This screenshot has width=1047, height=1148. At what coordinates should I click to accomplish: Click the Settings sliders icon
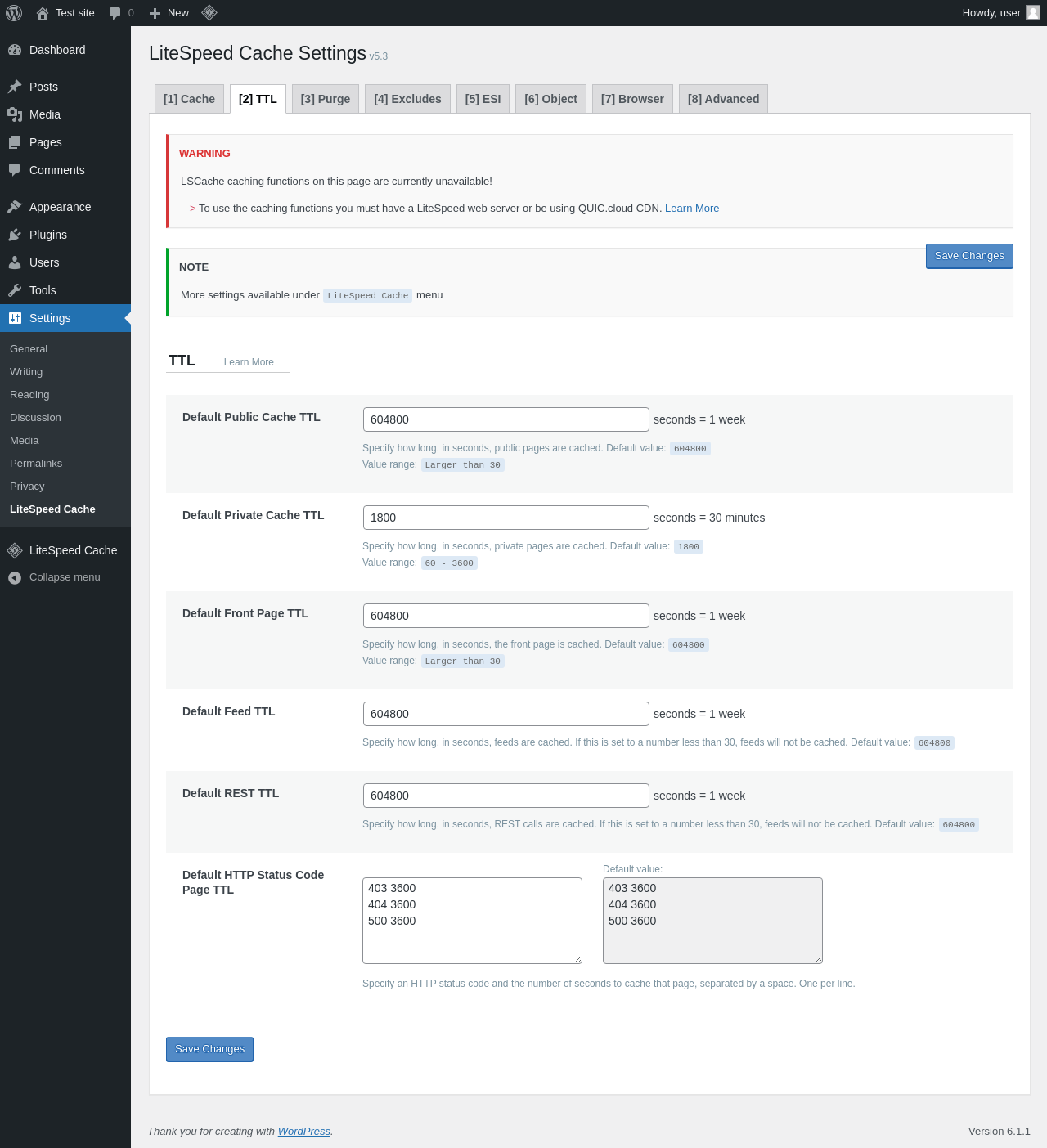15,318
